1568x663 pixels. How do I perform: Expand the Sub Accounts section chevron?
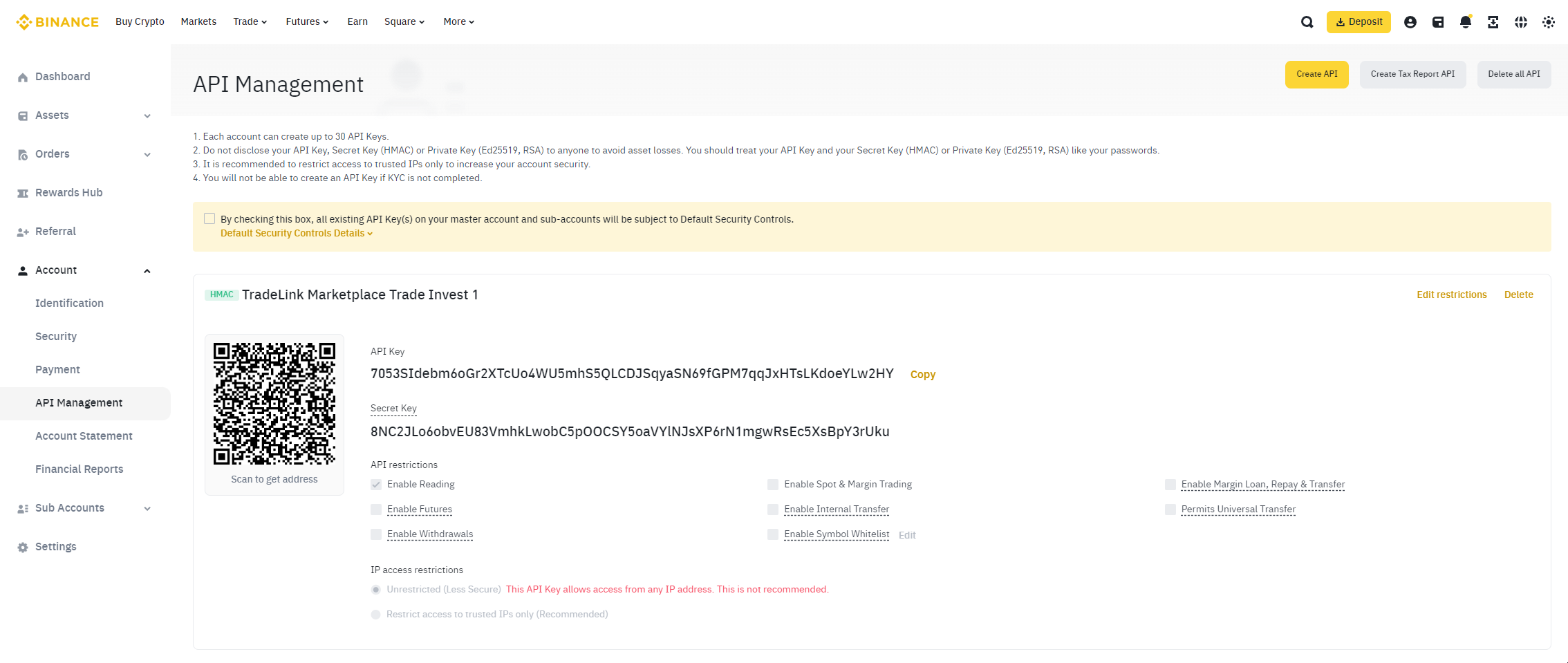click(147, 509)
